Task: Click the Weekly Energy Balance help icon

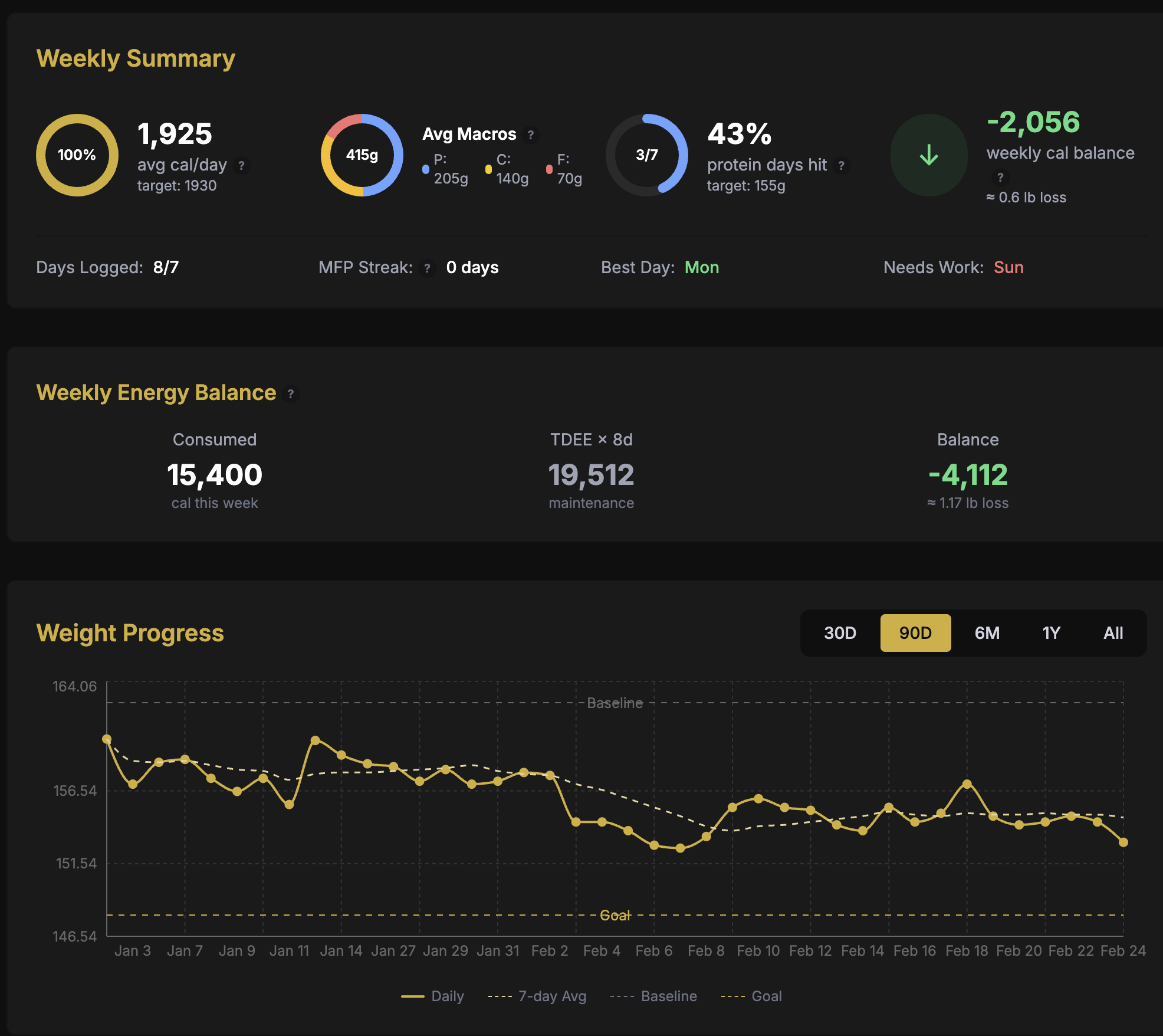Action: click(x=291, y=394)
